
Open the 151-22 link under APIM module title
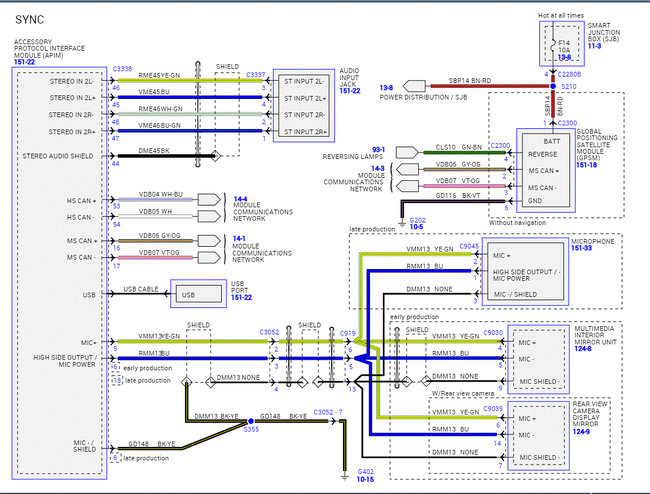(24, 62)
